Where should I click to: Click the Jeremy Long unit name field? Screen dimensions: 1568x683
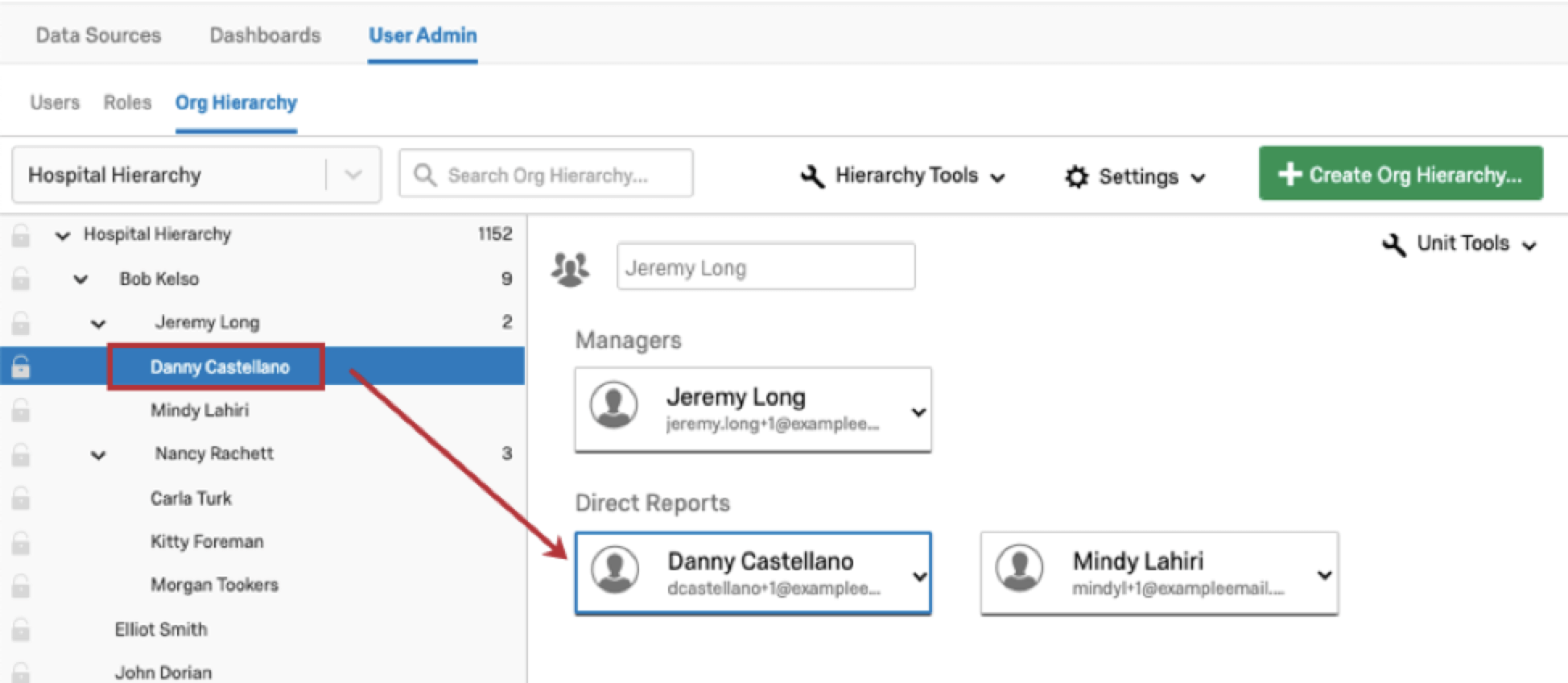pyautogui.click(x=765, y=267)
